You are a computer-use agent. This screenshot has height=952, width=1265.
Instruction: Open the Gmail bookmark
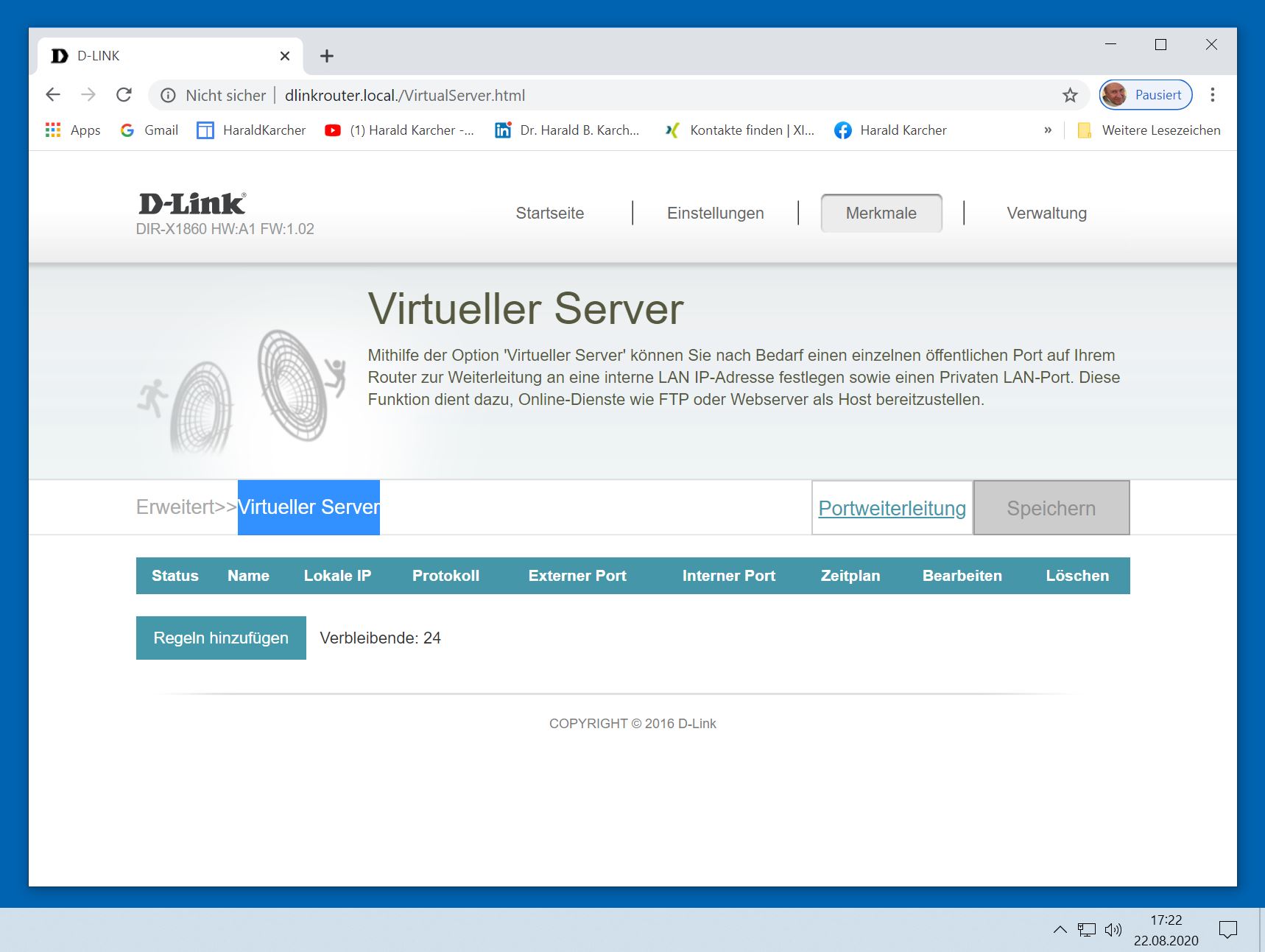click(x=149, y=130)
